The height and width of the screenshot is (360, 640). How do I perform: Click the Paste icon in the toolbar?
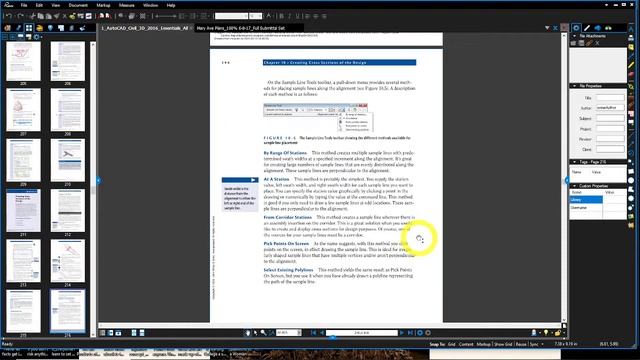tap(48, 16)
